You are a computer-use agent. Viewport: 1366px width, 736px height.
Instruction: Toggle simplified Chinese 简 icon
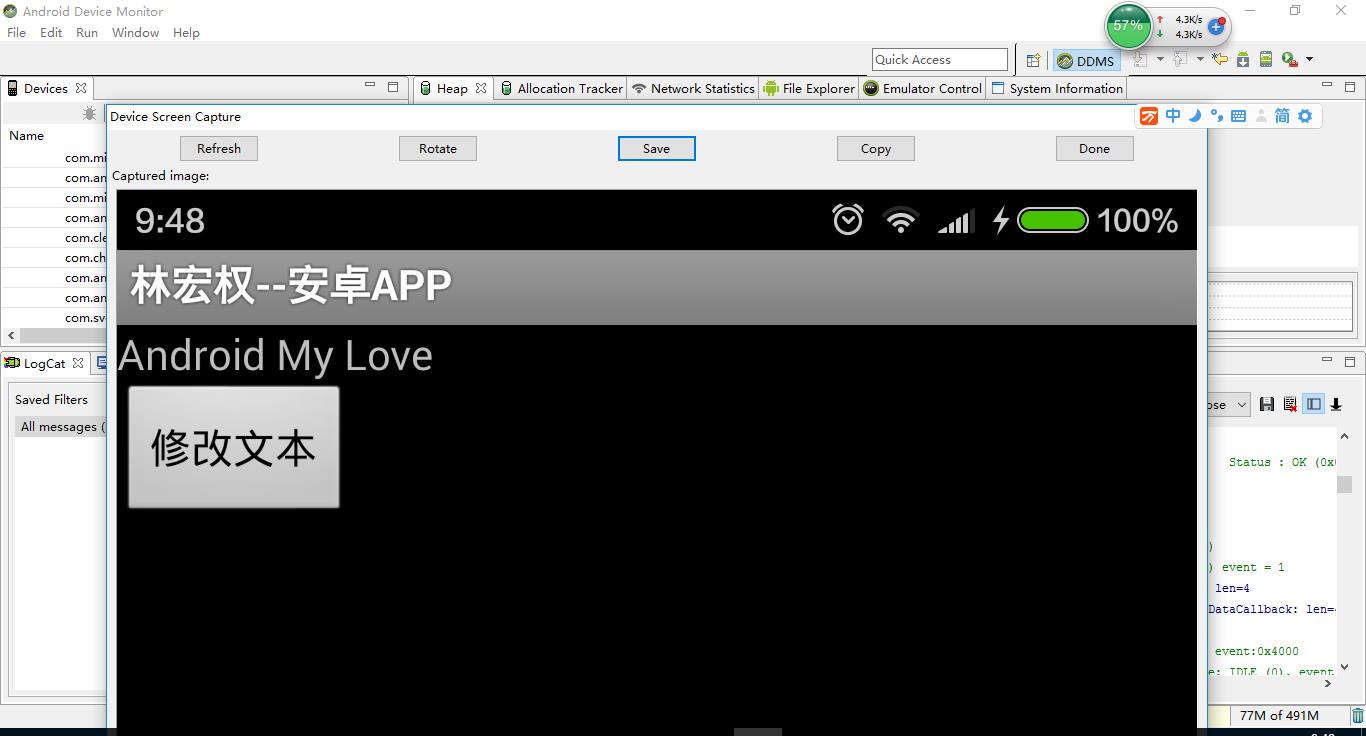click(1282, 116)
